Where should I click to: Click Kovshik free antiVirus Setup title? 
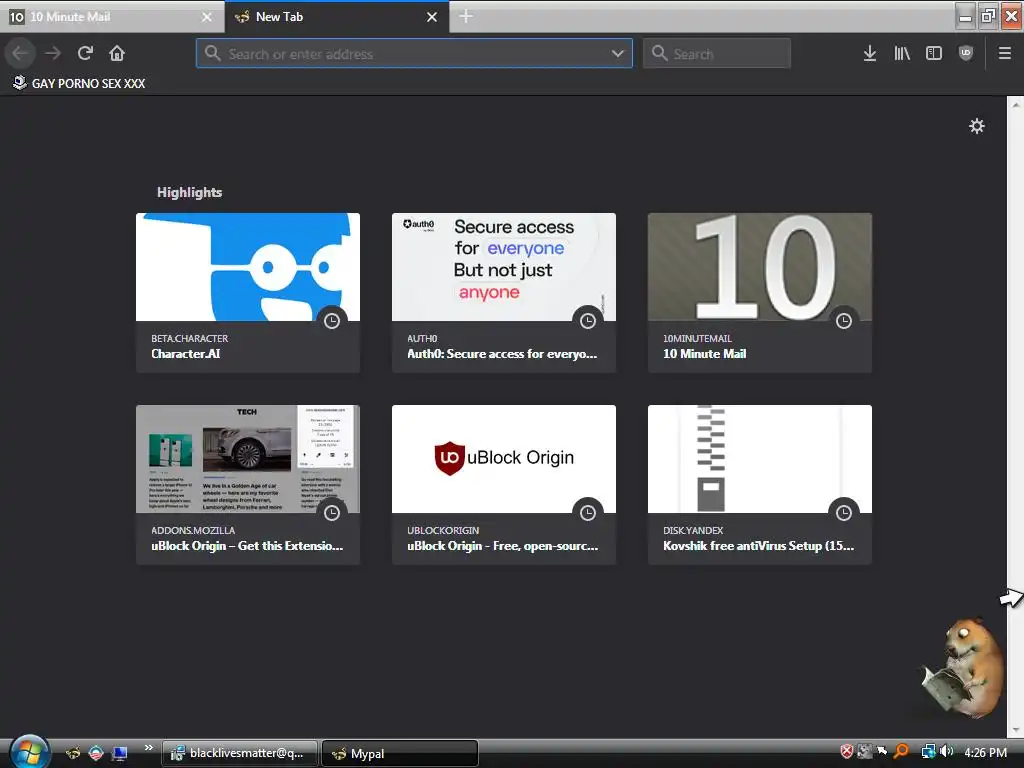click(758, 546)
